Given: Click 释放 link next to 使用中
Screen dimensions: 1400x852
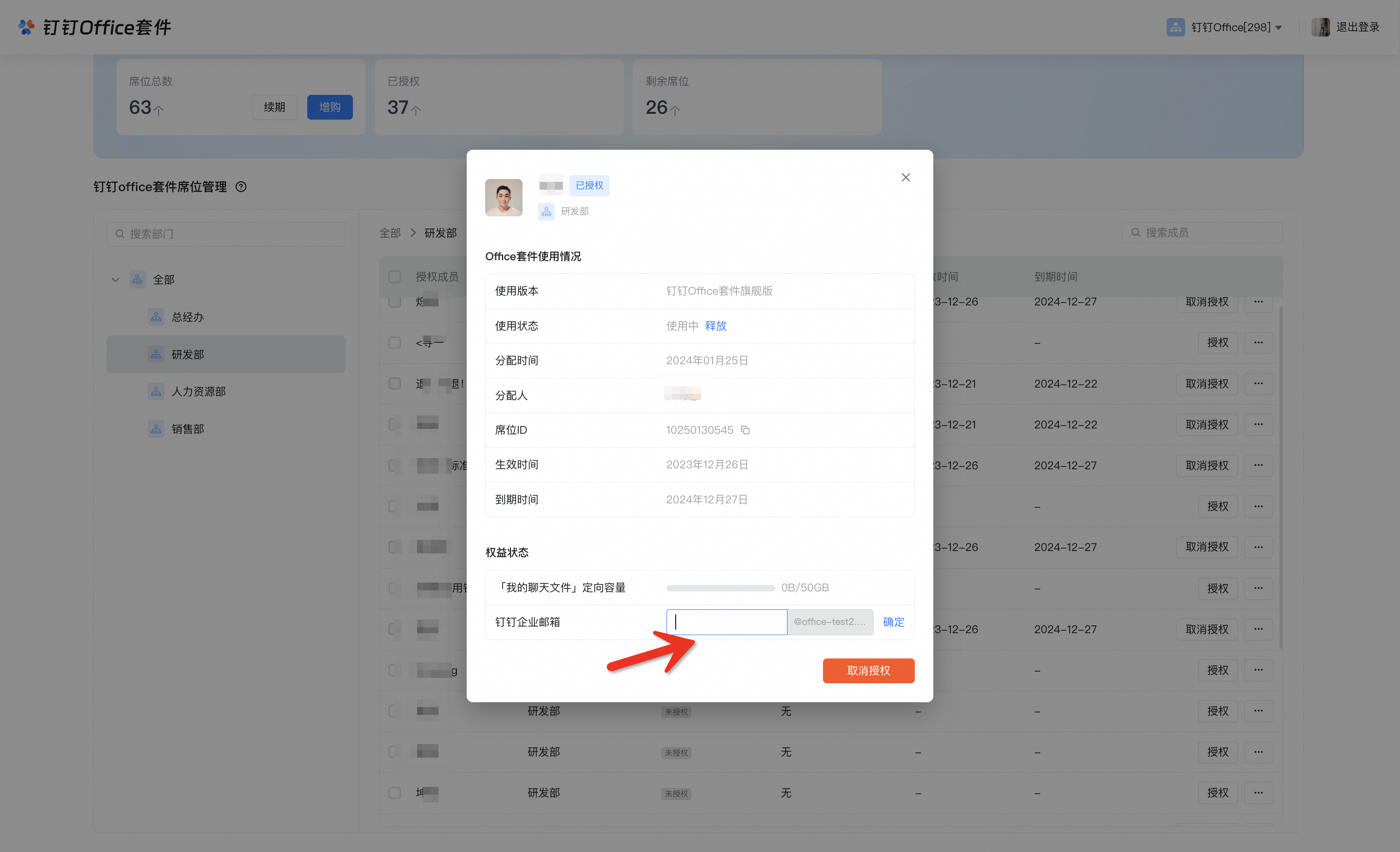Looking at the screenshot, I should [x=716, y=326].
